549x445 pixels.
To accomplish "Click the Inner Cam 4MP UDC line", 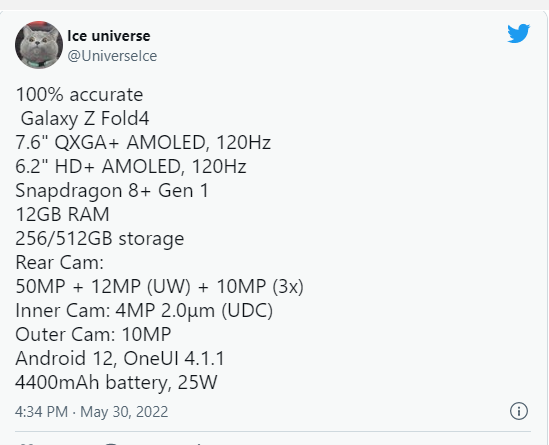I will tap(144, 311).
